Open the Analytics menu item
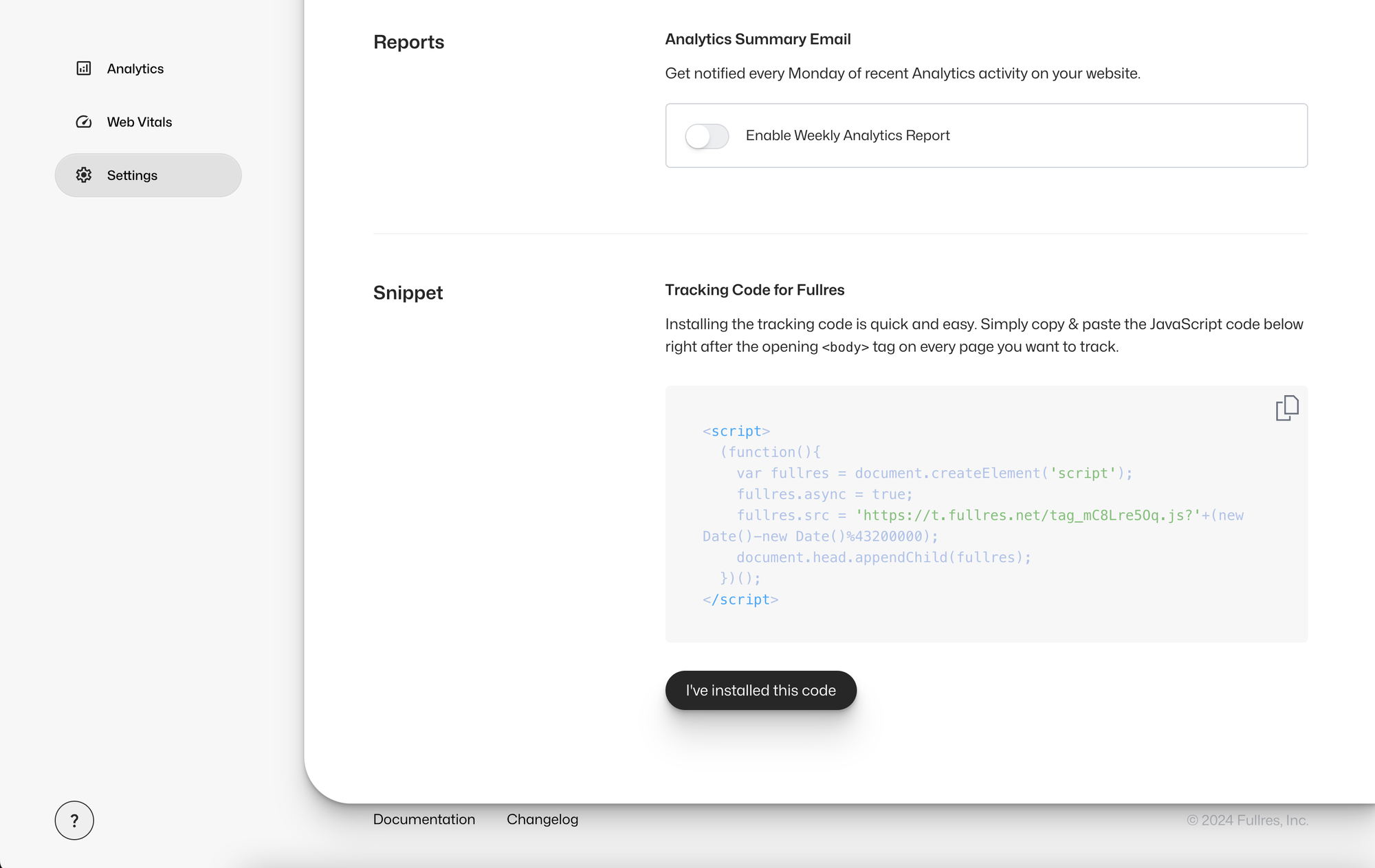 135,69
